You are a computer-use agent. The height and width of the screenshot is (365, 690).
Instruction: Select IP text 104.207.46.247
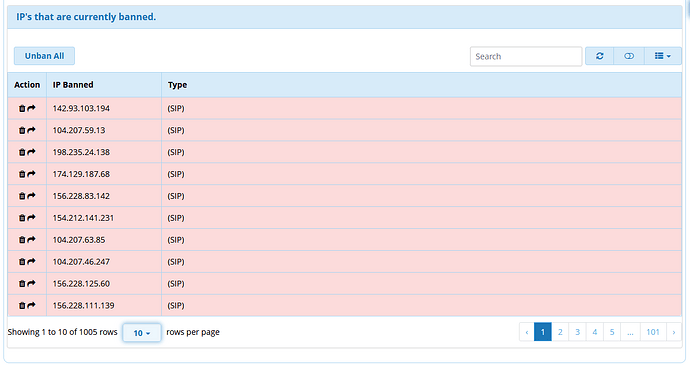(81, 262)
